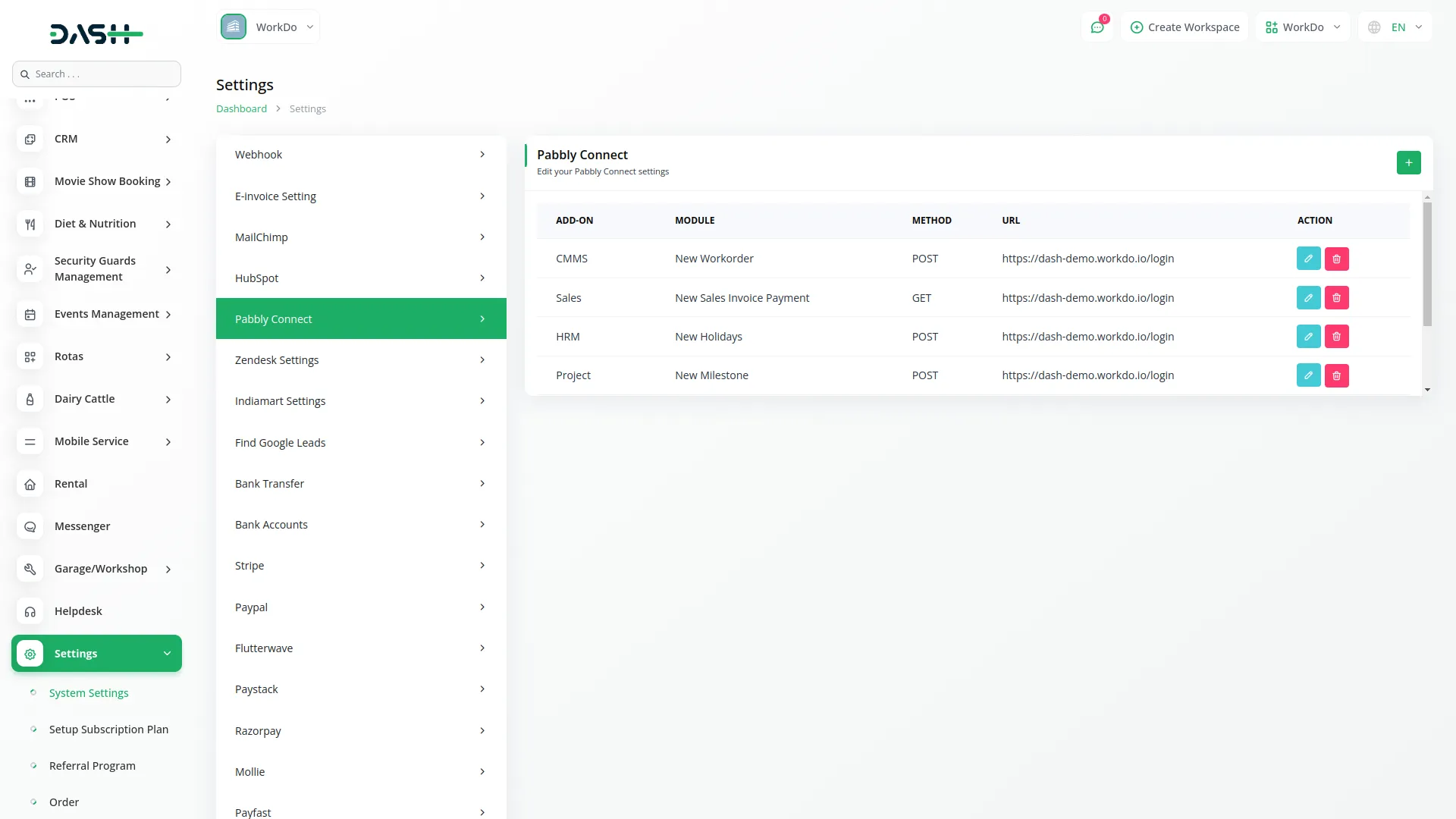Delete the Sales webhook entry
The image size is (1456, 819).
pyautogui.click(x=1336, y=297)
